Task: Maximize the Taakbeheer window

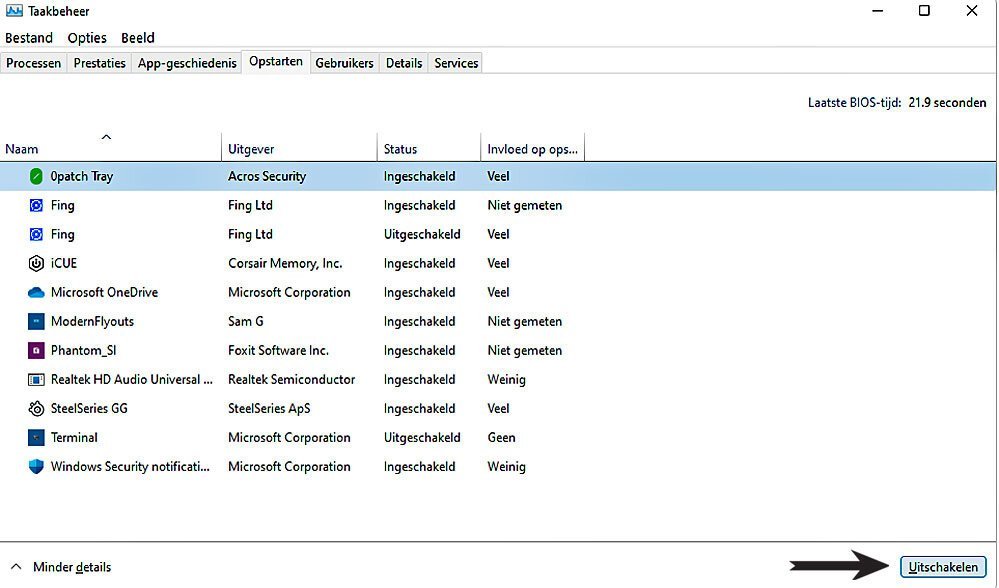Action: point(924,10)
